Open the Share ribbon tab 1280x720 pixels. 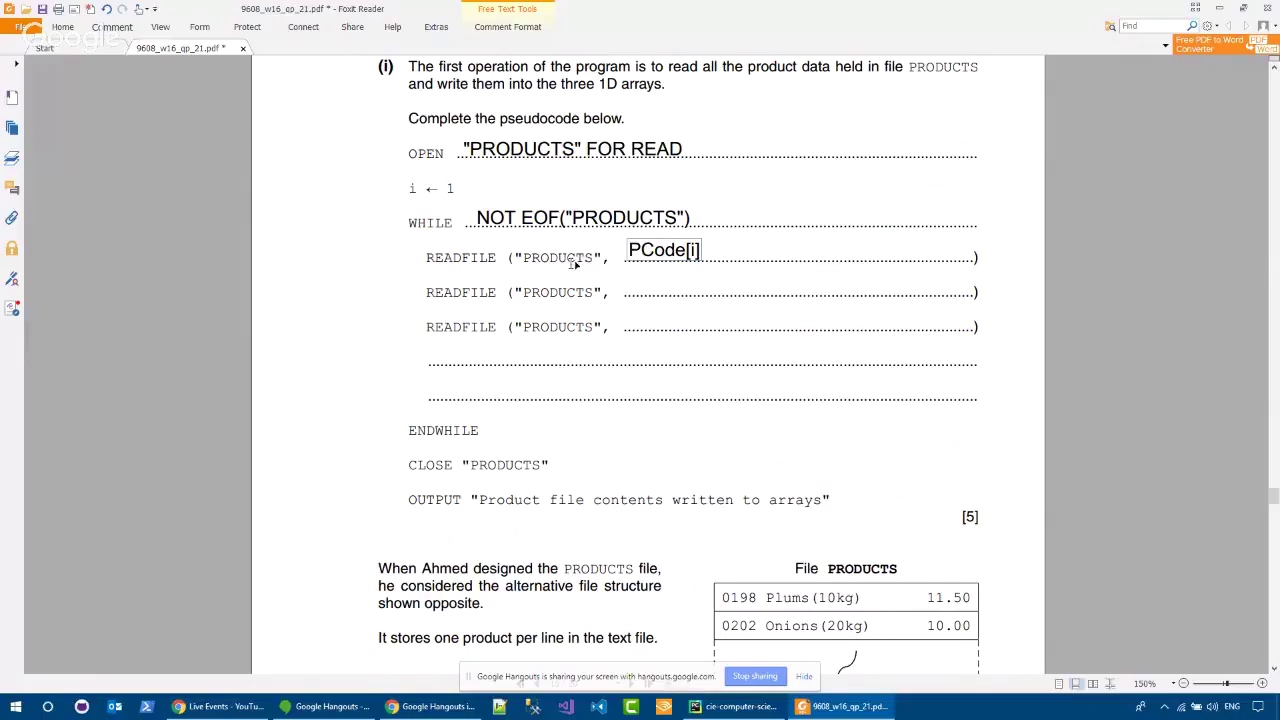[352, 27]
